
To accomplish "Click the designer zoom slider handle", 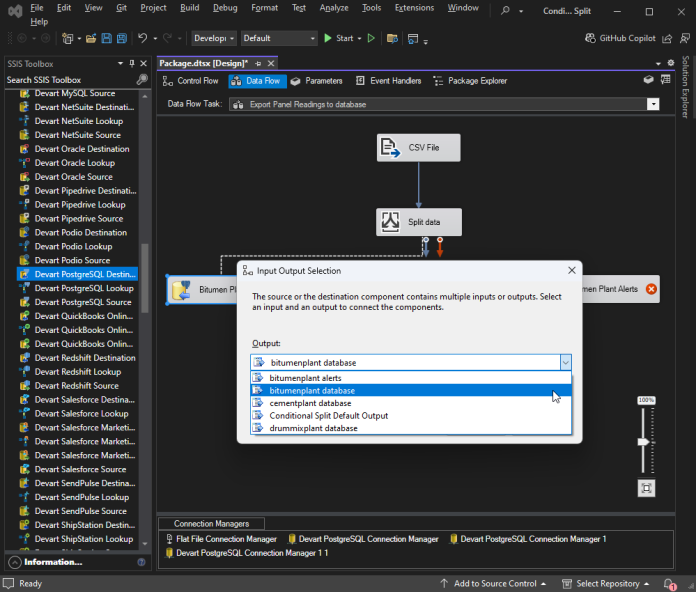I will click(643, 442).
